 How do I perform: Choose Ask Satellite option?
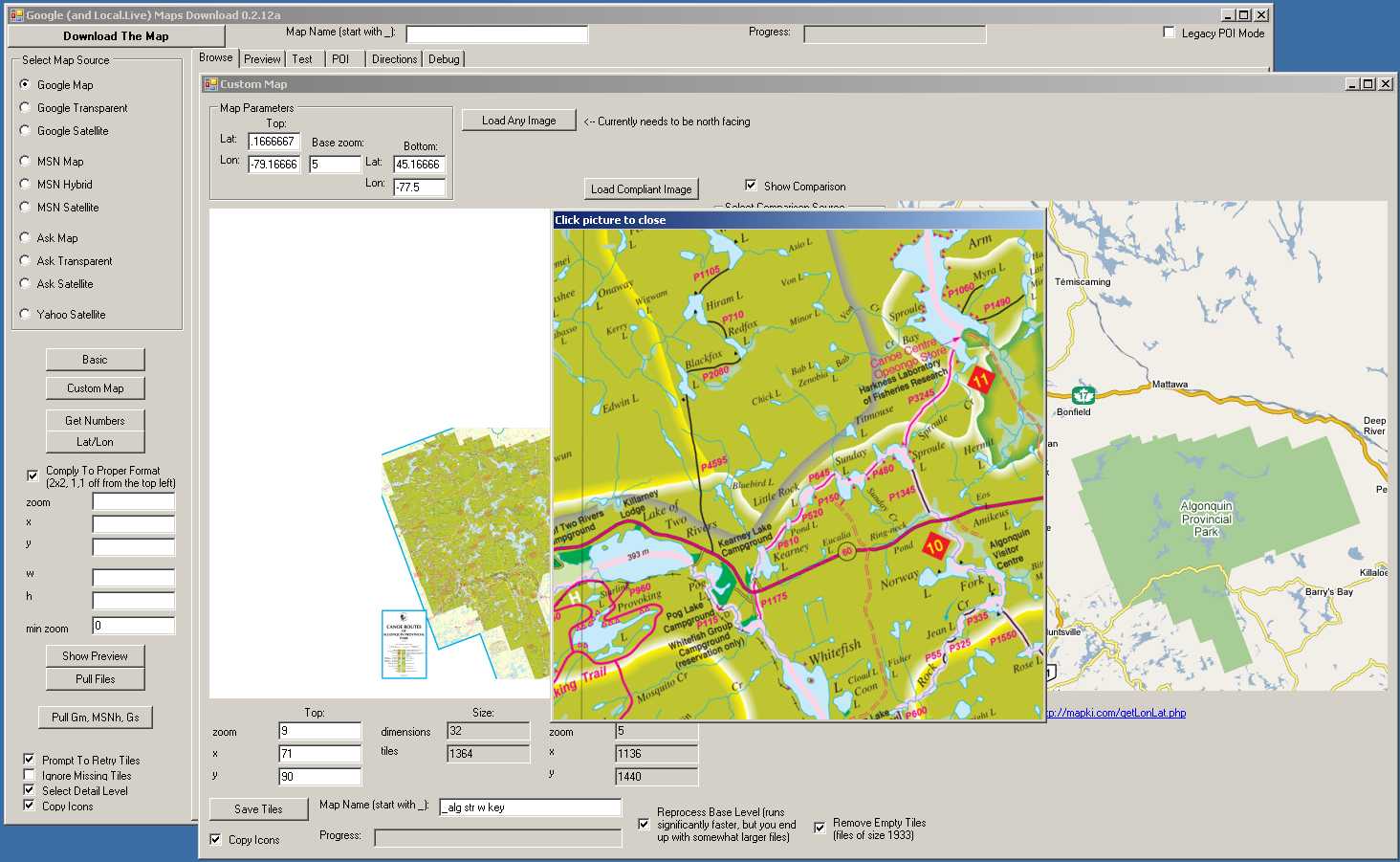tap(25, 283)
